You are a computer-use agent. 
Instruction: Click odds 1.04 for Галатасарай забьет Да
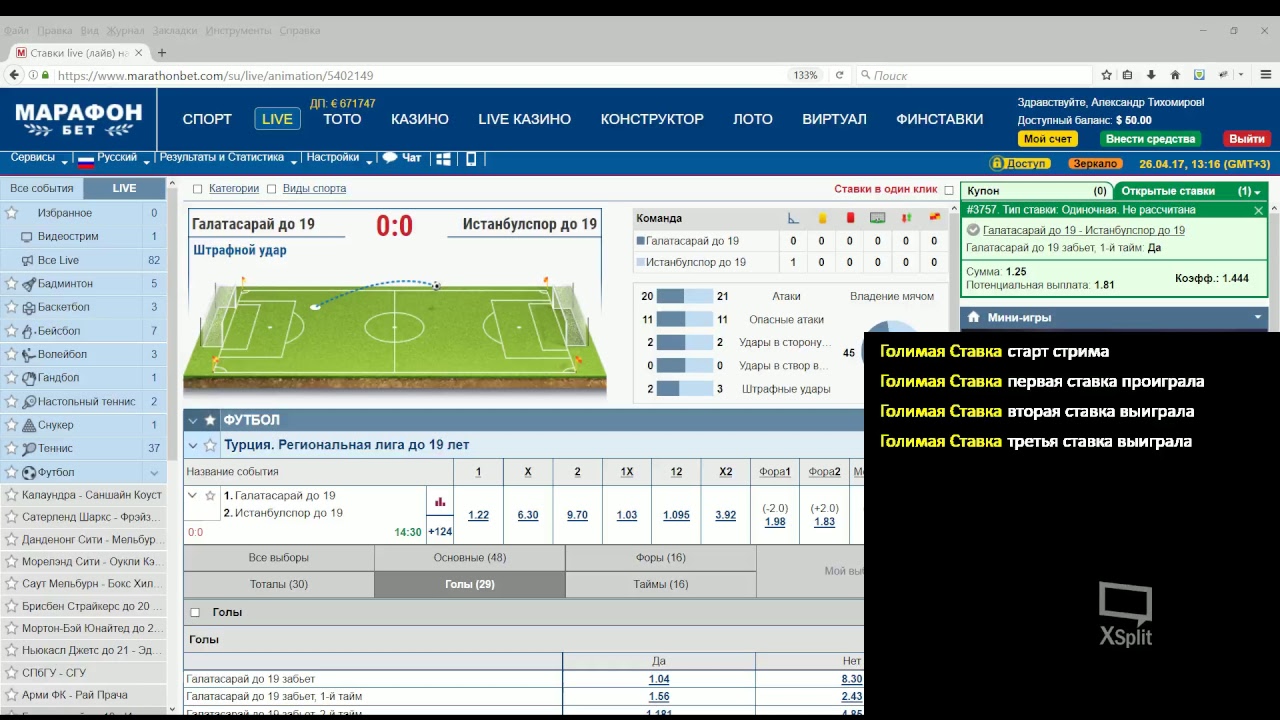click(x=659, y=679)
